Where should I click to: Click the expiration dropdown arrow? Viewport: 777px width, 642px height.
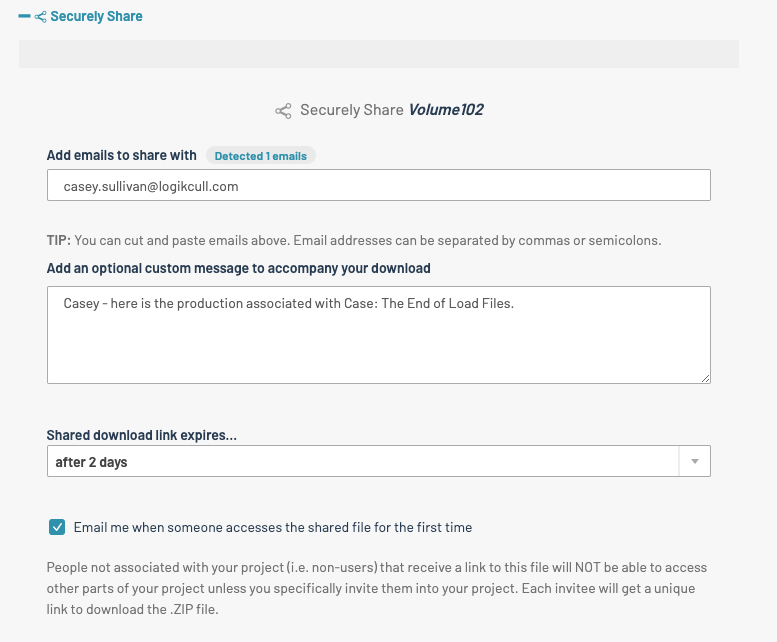pos(695,462)
